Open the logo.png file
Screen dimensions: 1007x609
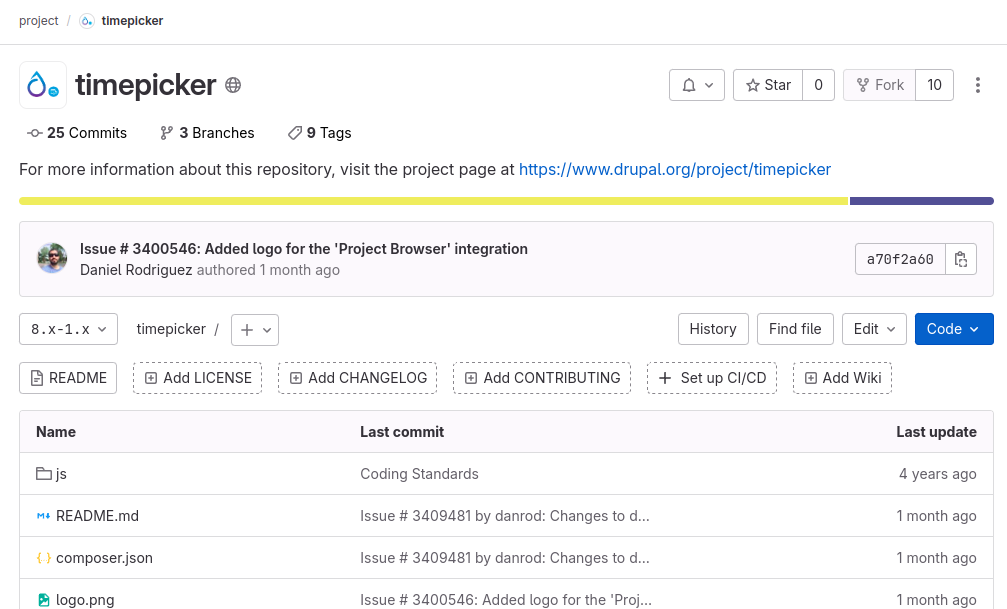point(85,600)
